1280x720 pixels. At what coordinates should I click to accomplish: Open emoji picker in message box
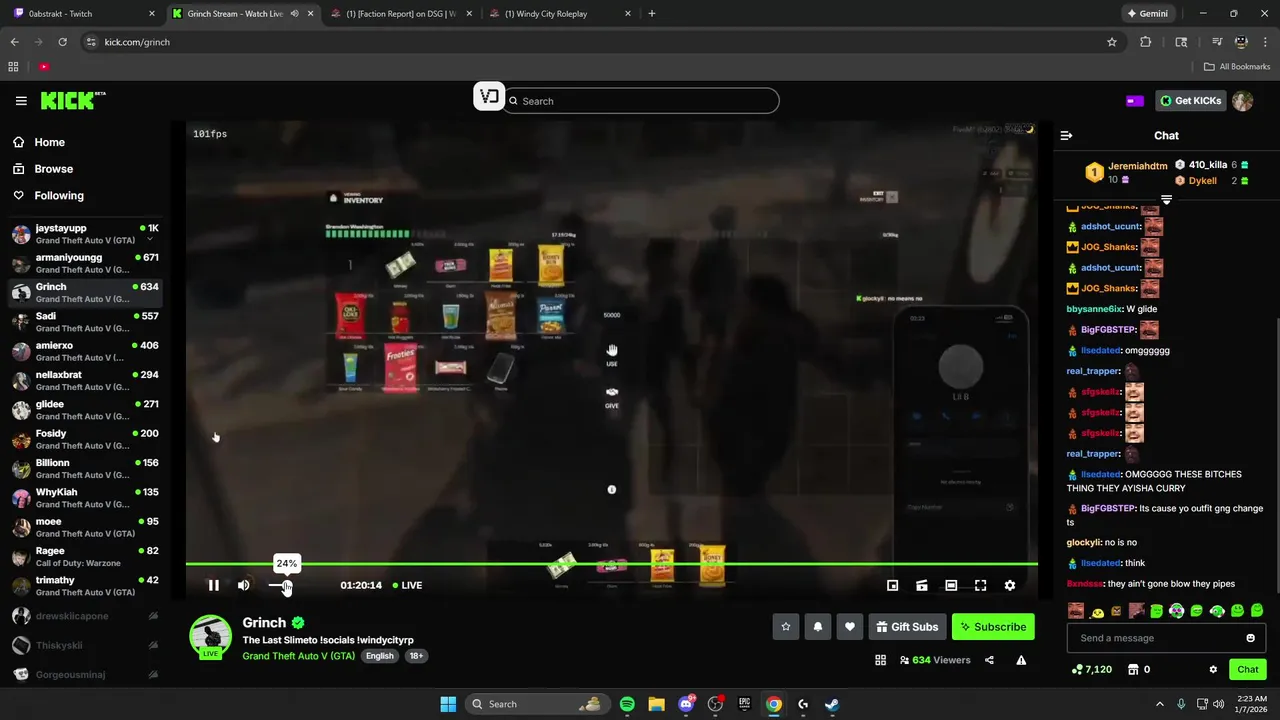[1250, 638]
